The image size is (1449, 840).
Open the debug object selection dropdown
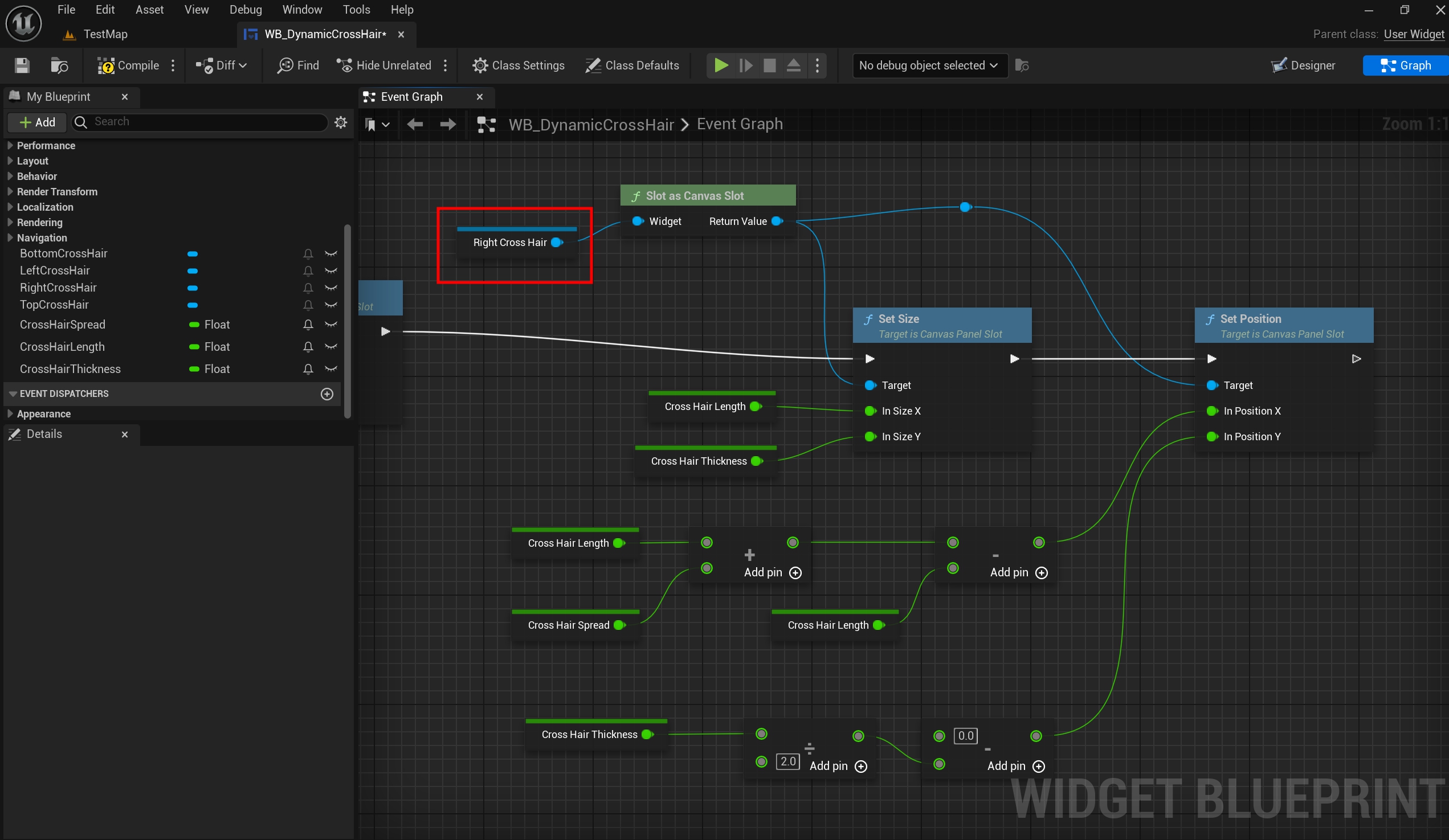[929, 65]
